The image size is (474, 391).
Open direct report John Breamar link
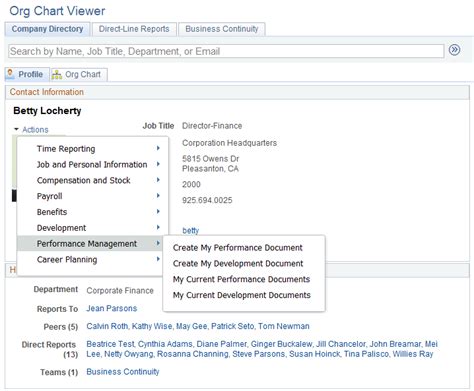pos(395,344)
